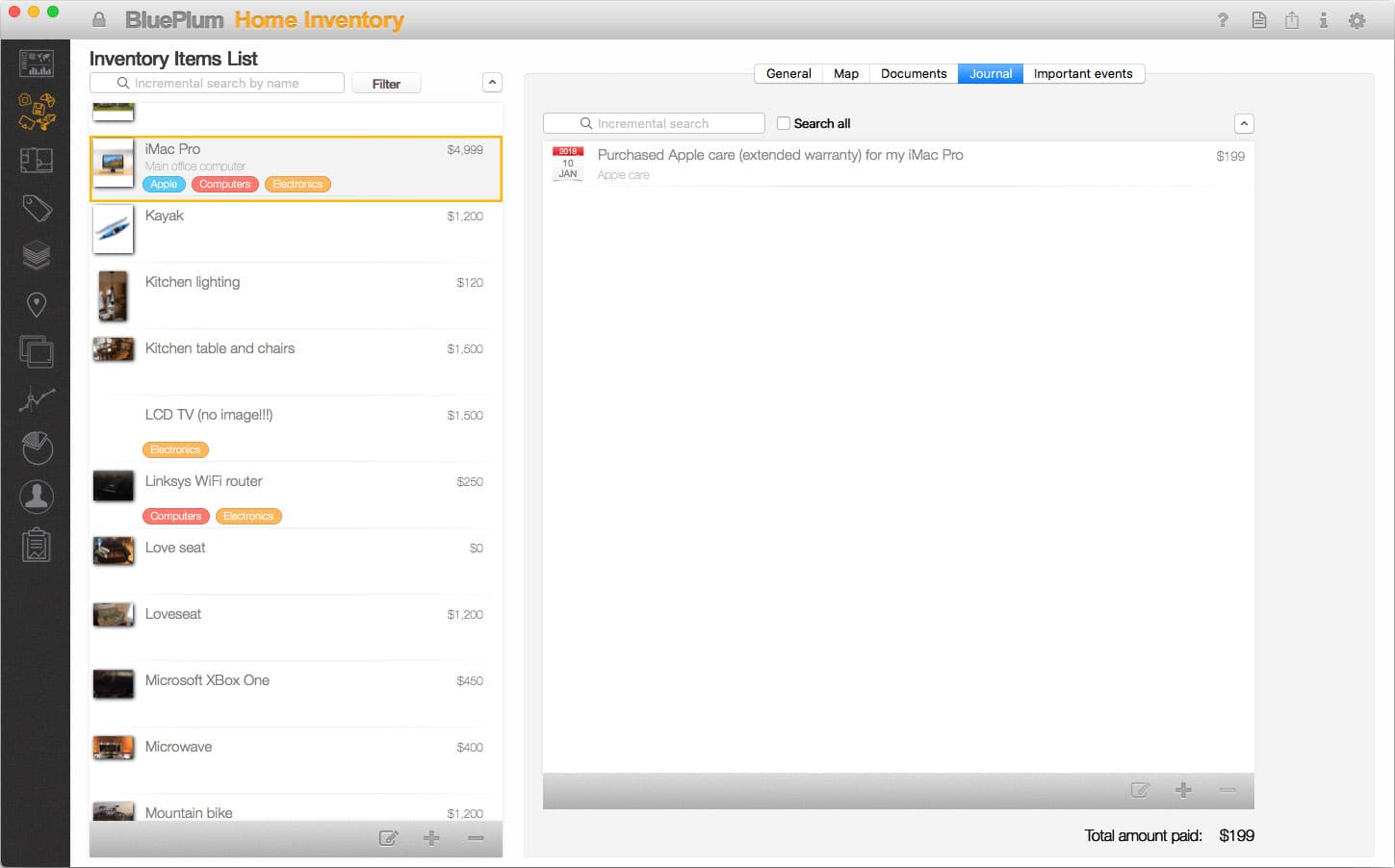
Task: Open the overlapping windows sidebar icon
Action: [x=37, y=351]
